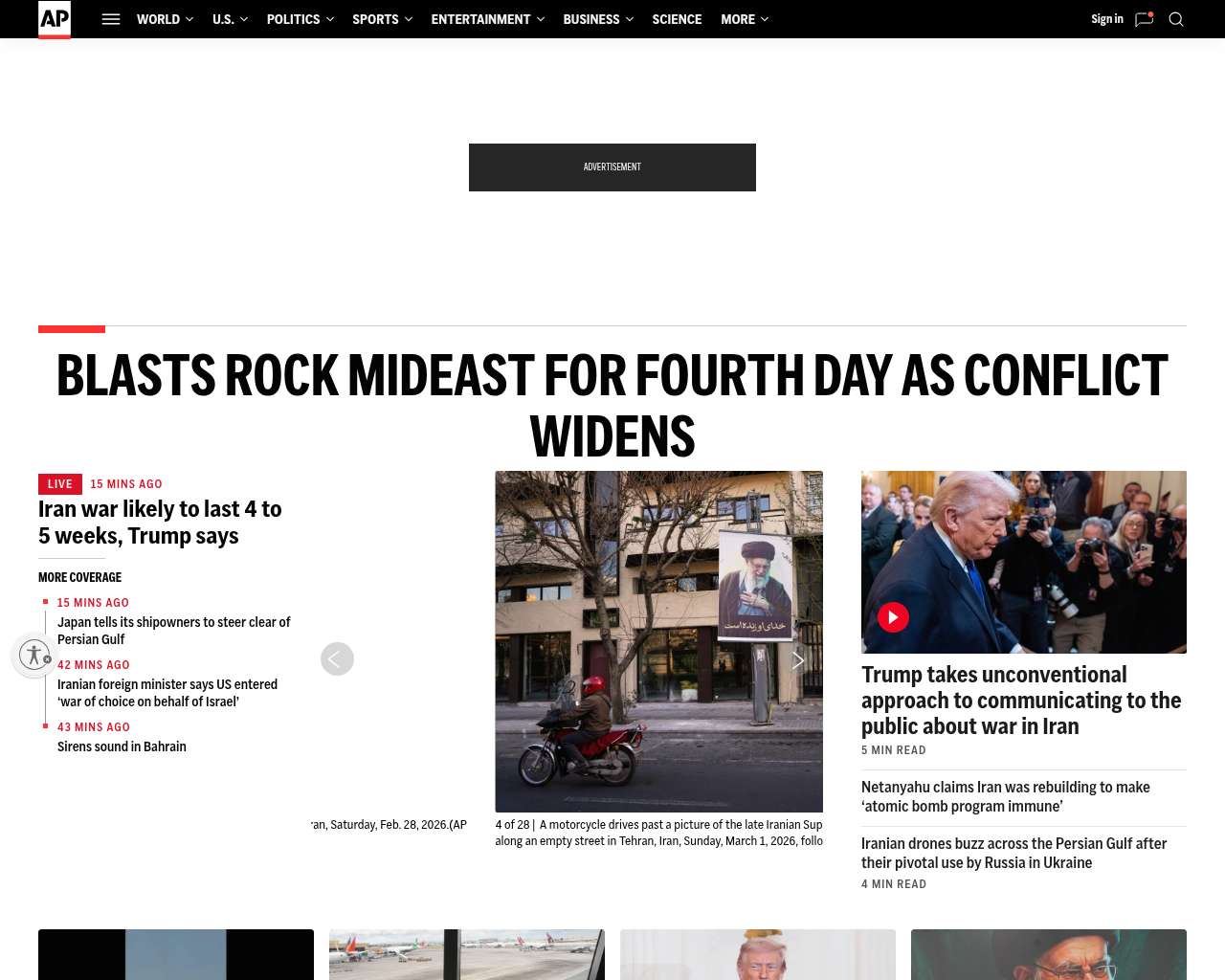This screenshot has height=980, width=1225.
Task: Open 'Iran war likely to last' headline
Action: point(160,523)
